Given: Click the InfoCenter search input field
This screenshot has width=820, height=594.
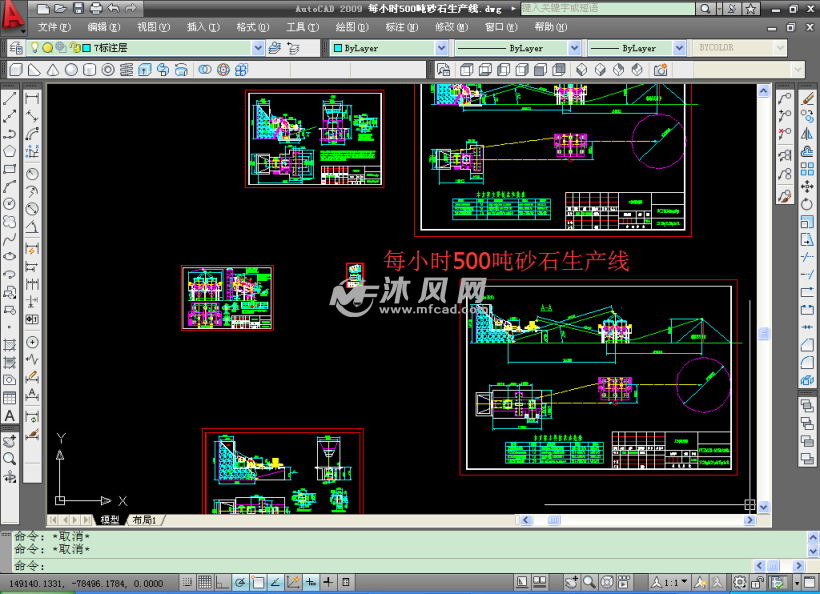Looking at the screenshot, I should (608, 8).
